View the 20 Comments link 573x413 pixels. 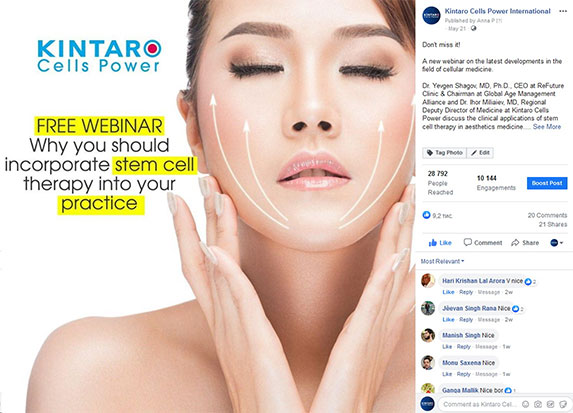pyautogui.click(x=547, y=215)
